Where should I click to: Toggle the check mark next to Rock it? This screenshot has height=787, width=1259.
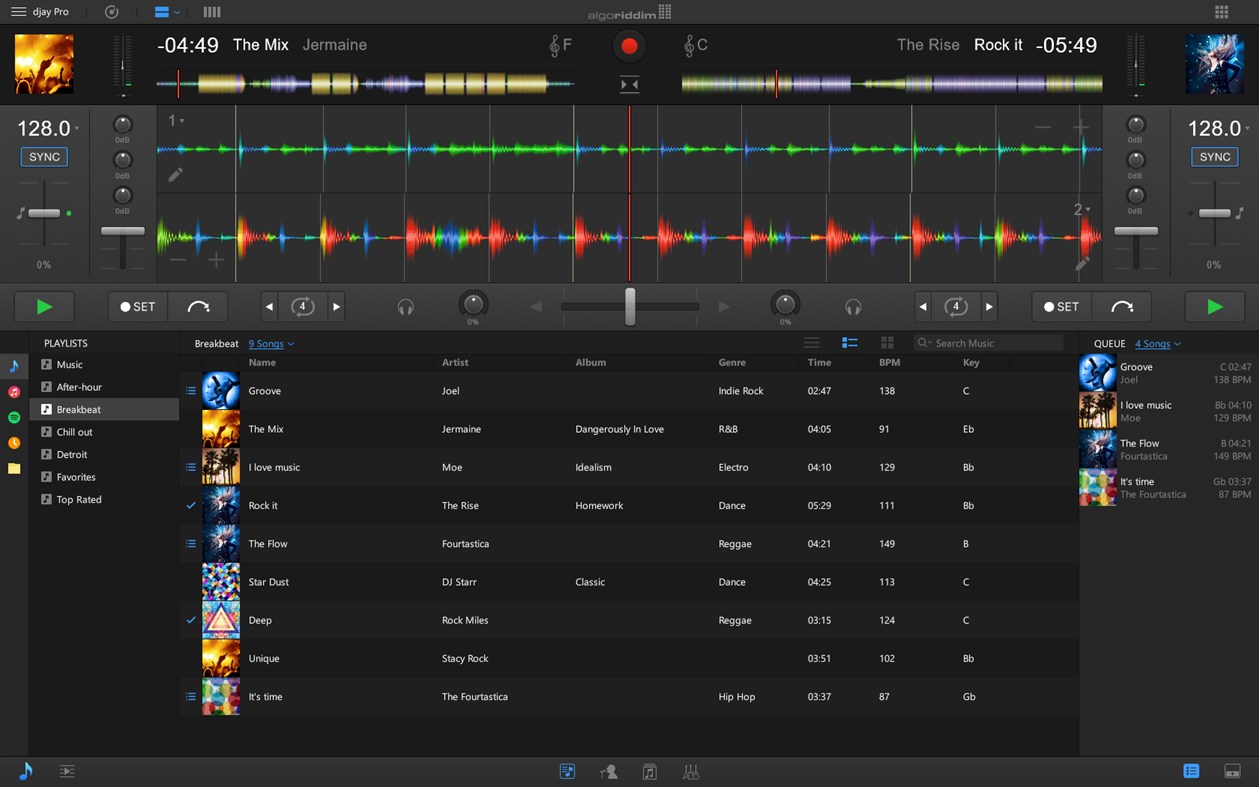click(190, 505)
